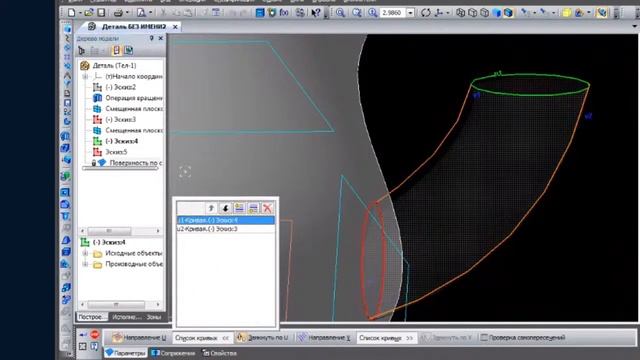Screen dimensions: 640x360
Task: Move curve down in list
Action: pos(225,208)
